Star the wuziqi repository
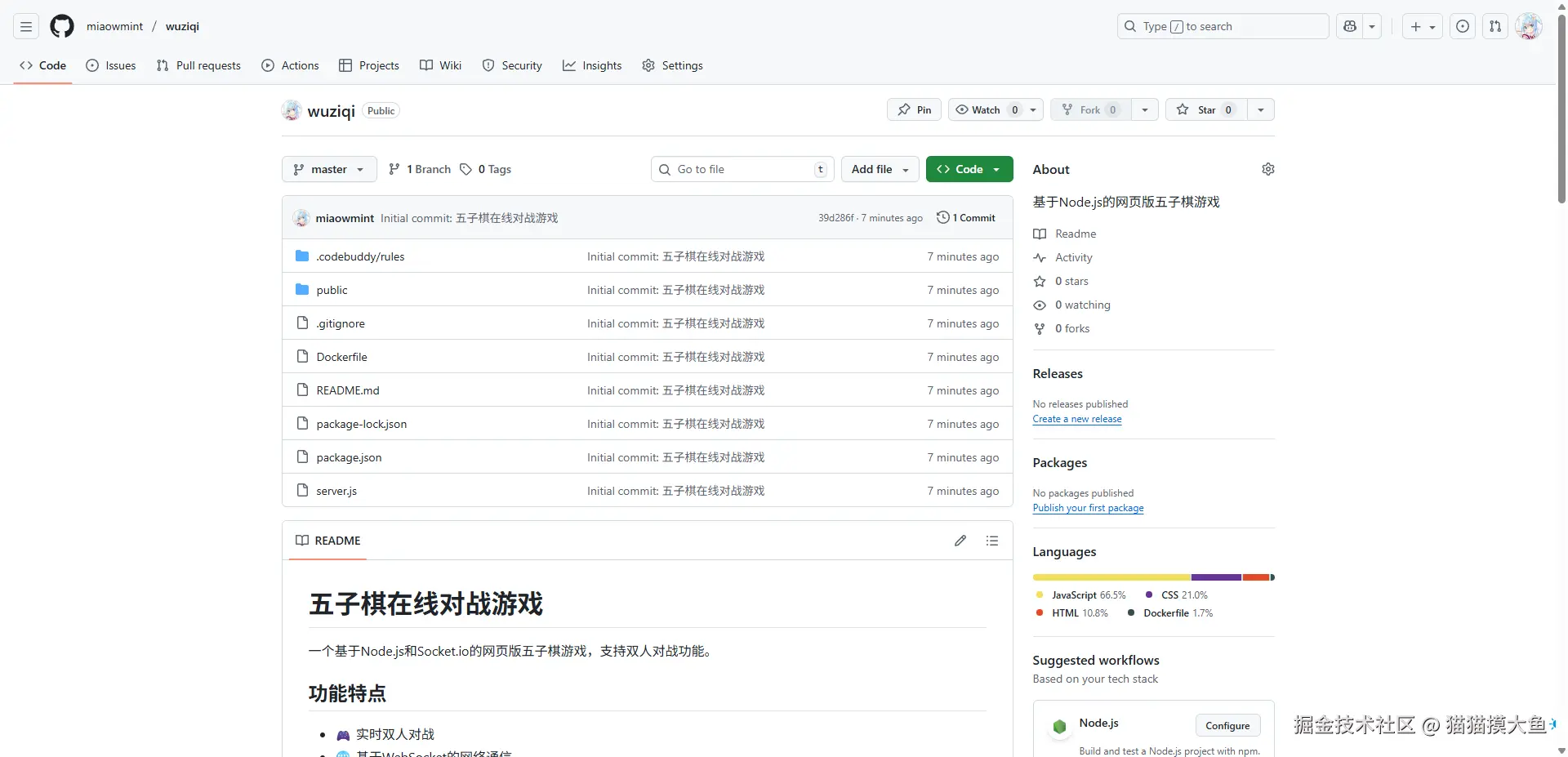Viewport: 1568px width, 757px height. [x=1206, y=110]
